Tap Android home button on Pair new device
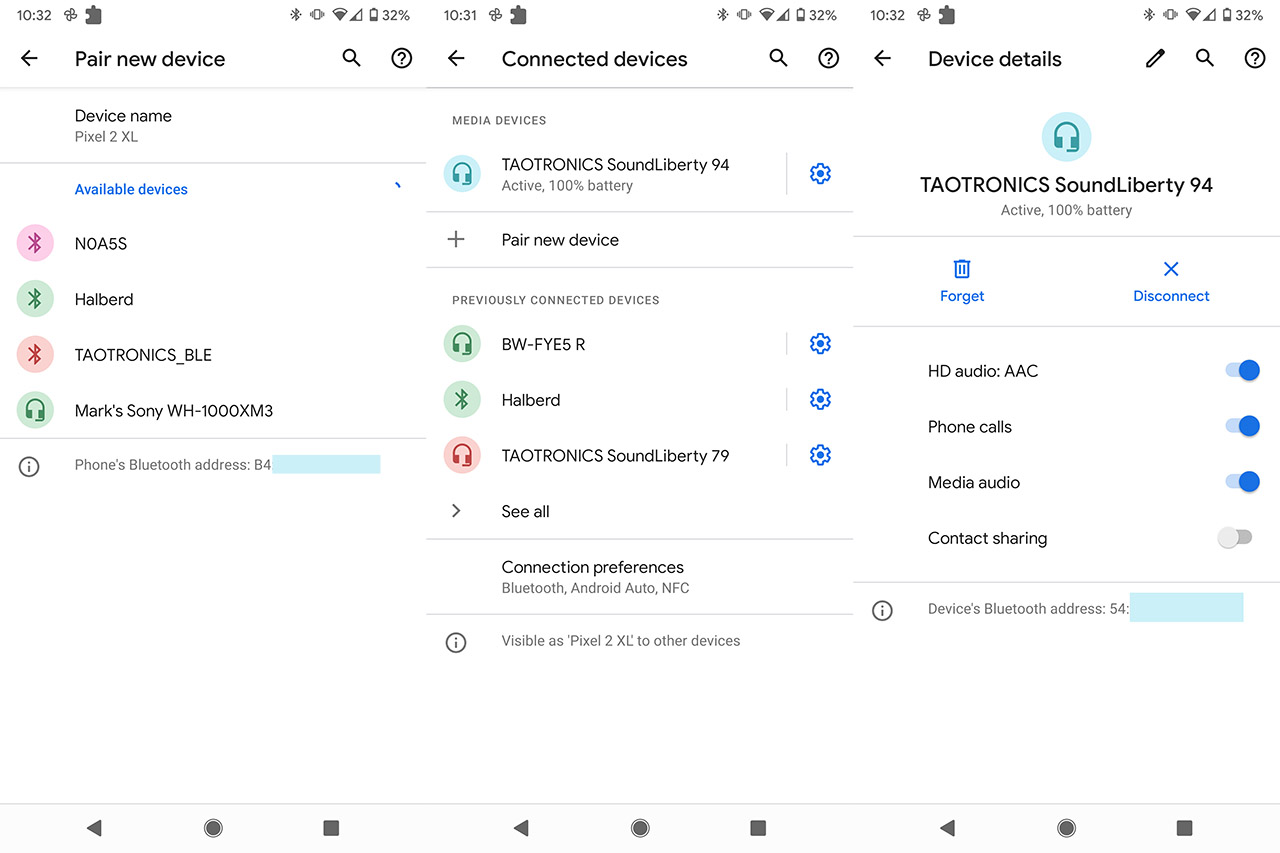 (213, 828)
